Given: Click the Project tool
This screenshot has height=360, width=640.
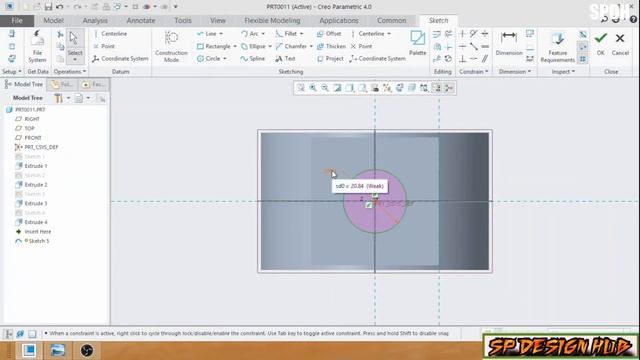Looking at the screenshot, I should 330,58.
